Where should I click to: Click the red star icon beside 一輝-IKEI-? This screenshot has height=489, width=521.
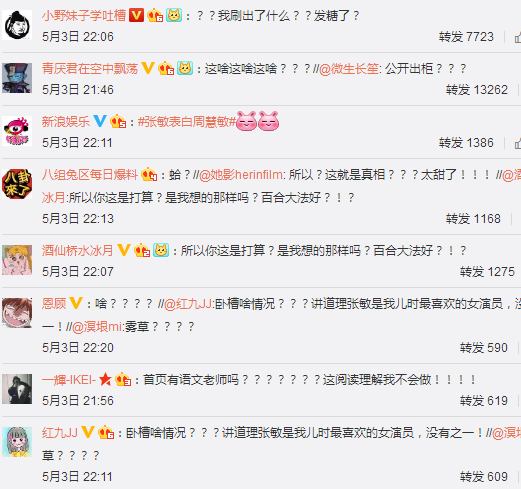pyautogui.click(x=105, y=379)
